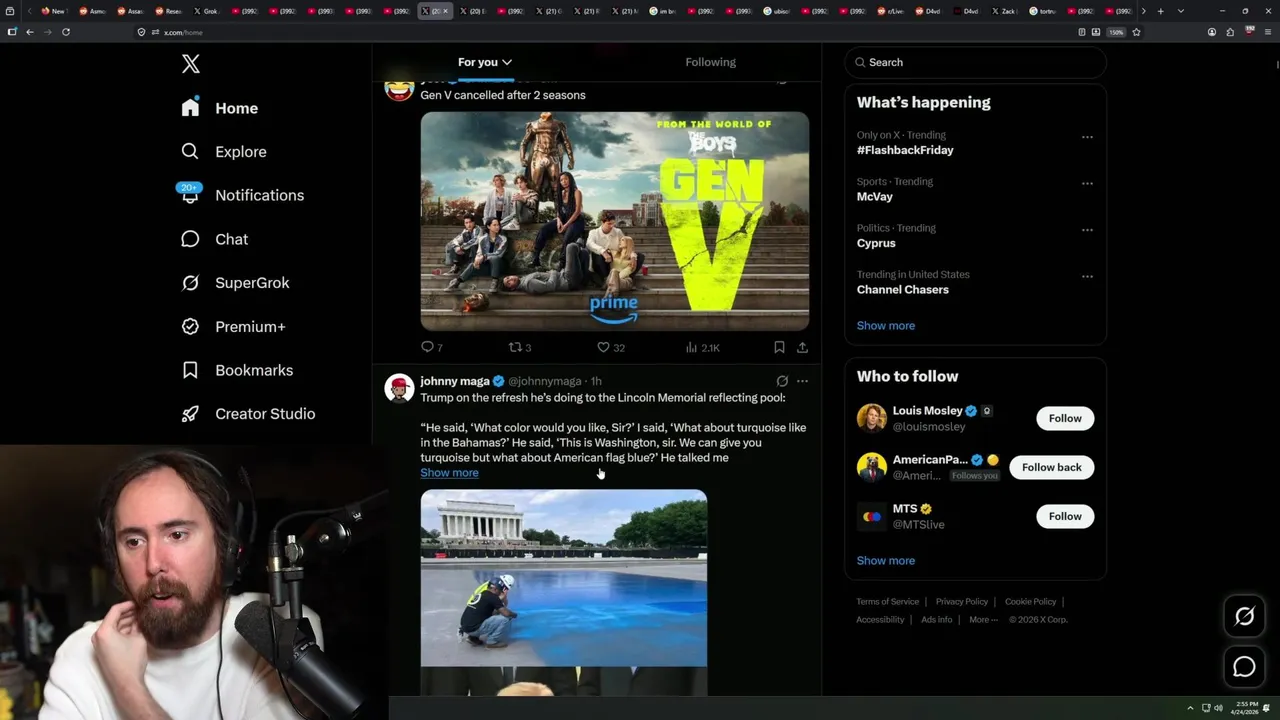Open the browser extensions icon
This screenshot has width=1280, height=720.
pyautogui.click(x=1230, y=32)
